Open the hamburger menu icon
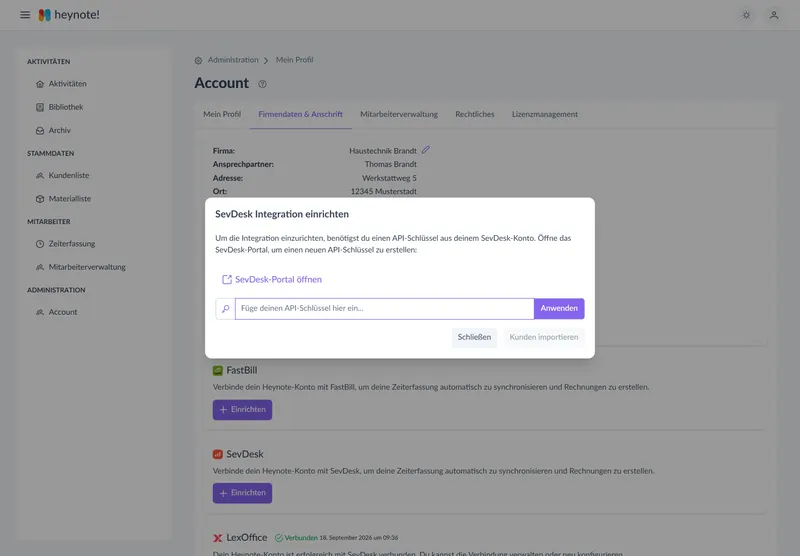This screenshot has width=800, height=556. pyautogui.click(x=25, y=15)
